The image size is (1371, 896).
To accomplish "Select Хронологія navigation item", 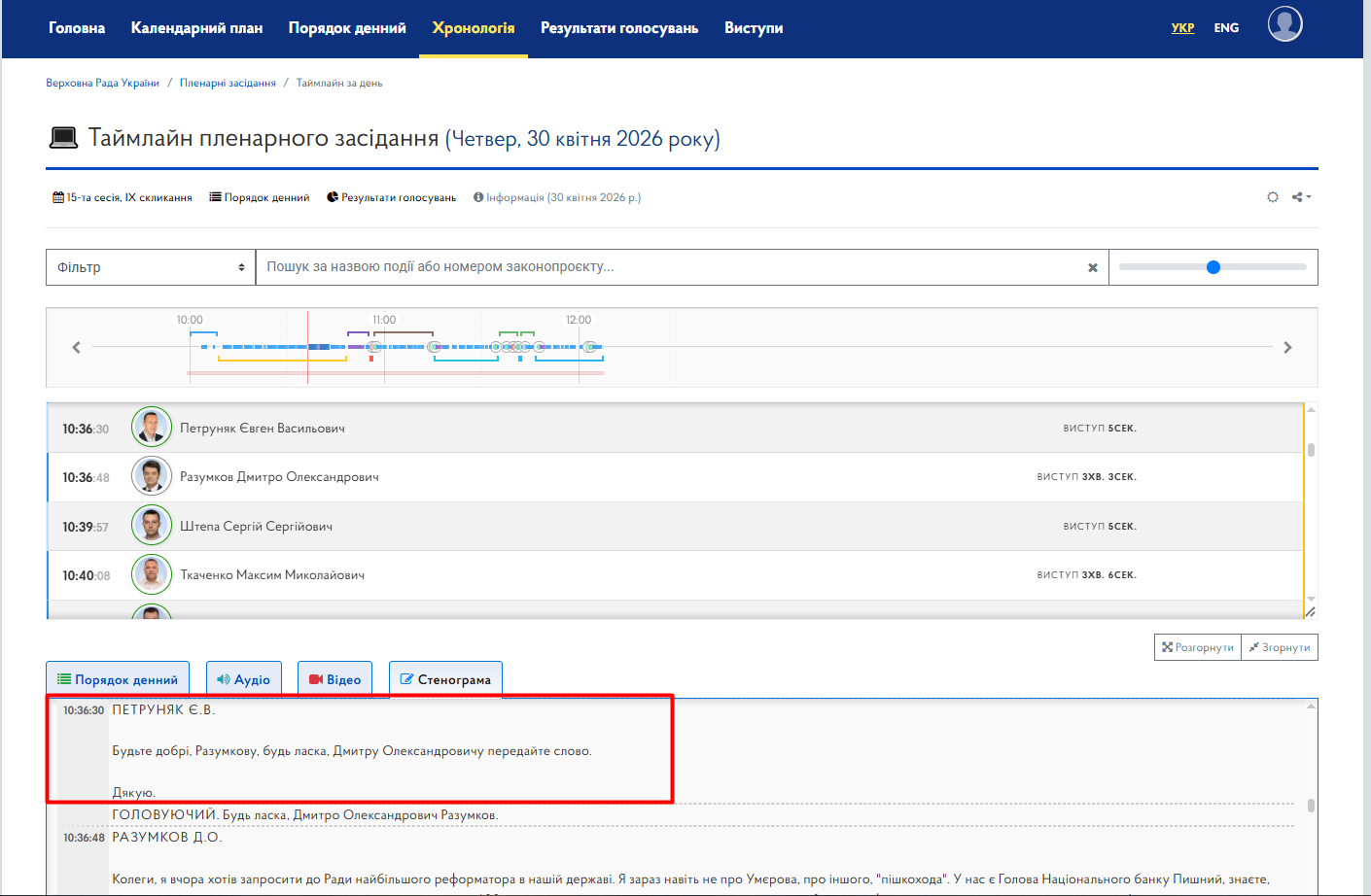I will tap(474, 28).
